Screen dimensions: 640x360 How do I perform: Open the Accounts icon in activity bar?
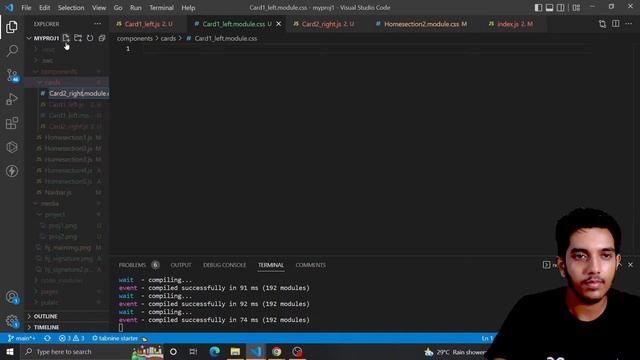click(12, 297)
